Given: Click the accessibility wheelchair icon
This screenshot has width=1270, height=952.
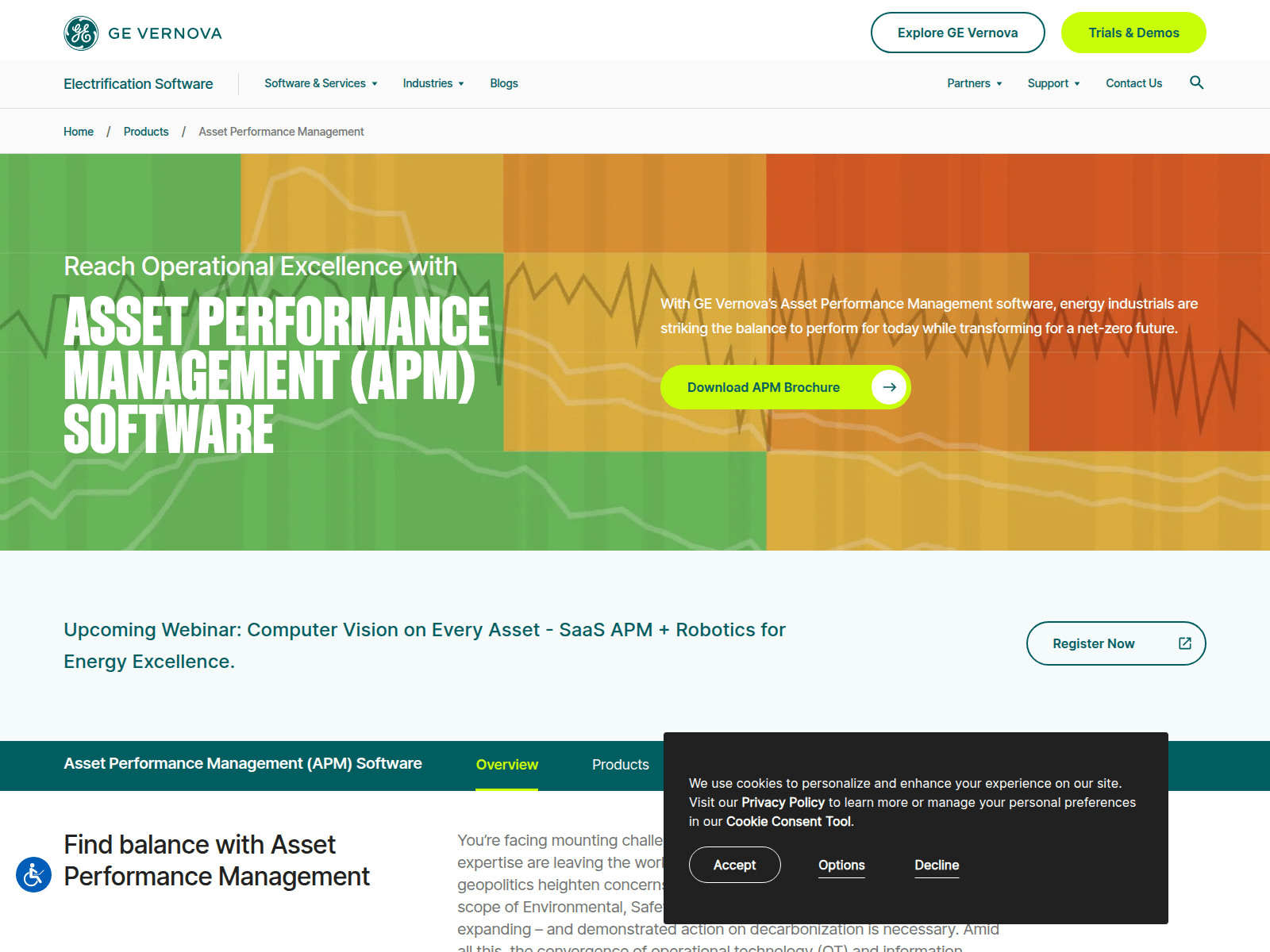Looking at the screenshot, I should tap(33, 874).
